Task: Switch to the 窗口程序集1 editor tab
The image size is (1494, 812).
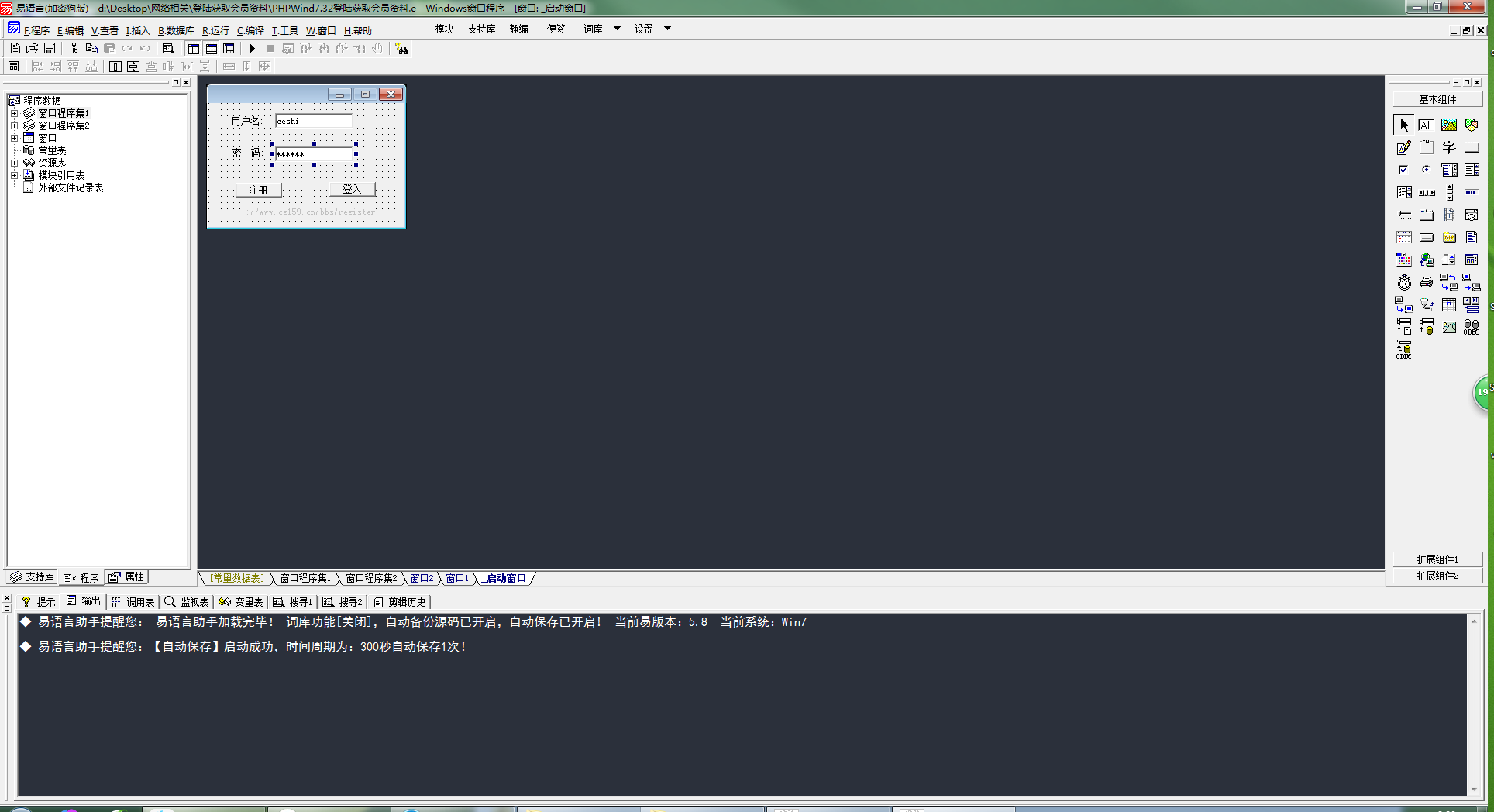Action: point(305,578)
